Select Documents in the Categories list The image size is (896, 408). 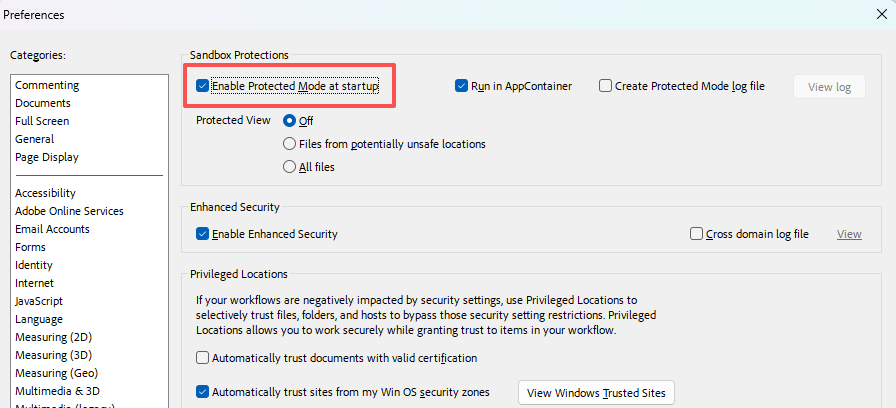pos(43,103)
